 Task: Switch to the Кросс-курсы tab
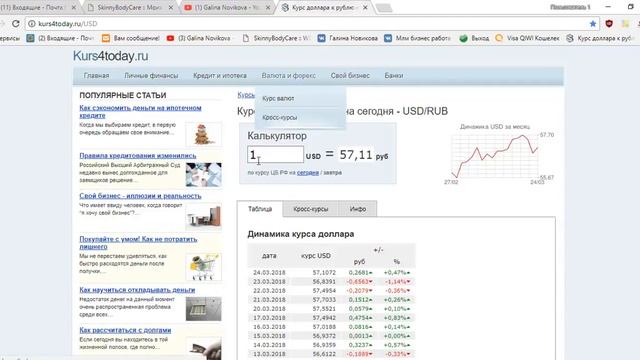(x=311, y=209)
